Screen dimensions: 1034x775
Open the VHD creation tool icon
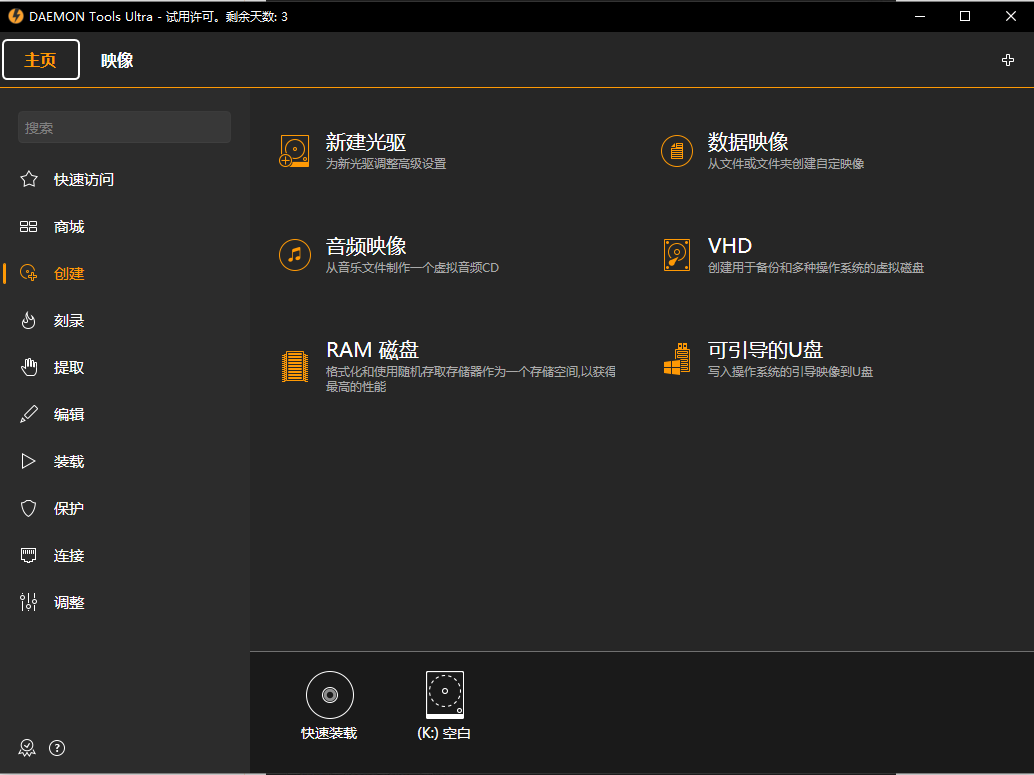[676, 254]
